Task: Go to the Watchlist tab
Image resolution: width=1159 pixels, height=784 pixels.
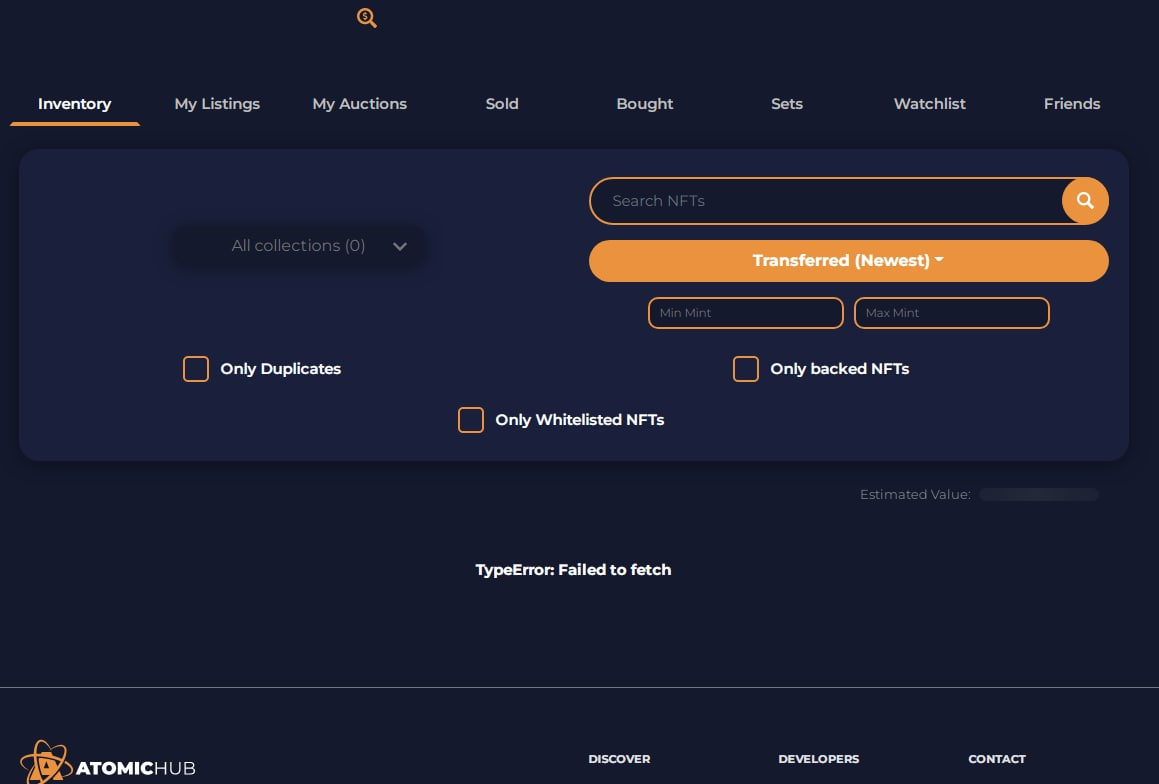Action: point(930,104)
